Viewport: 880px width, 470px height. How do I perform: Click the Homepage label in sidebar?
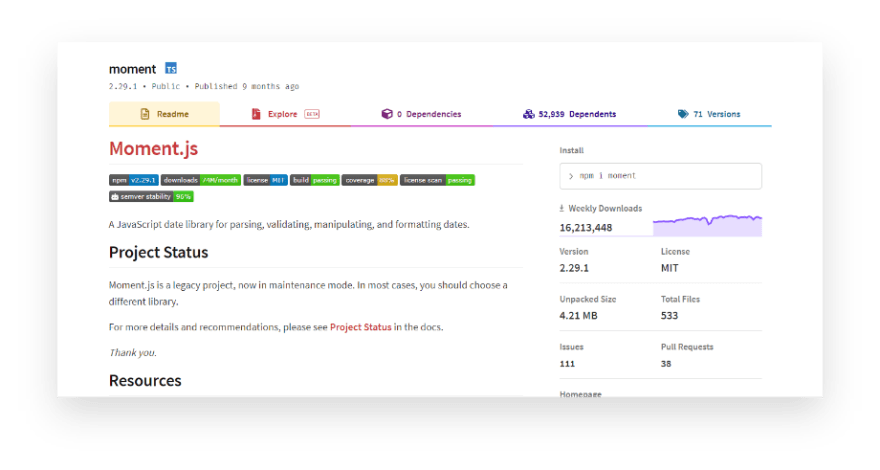click(580, 394)
